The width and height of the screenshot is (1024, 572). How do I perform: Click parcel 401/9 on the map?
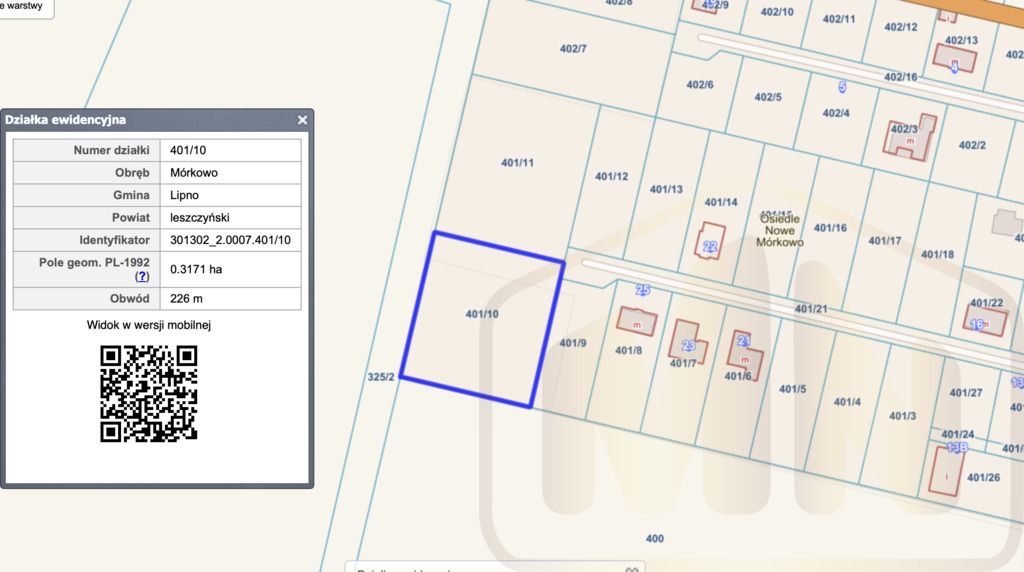(x=573, y=343)
